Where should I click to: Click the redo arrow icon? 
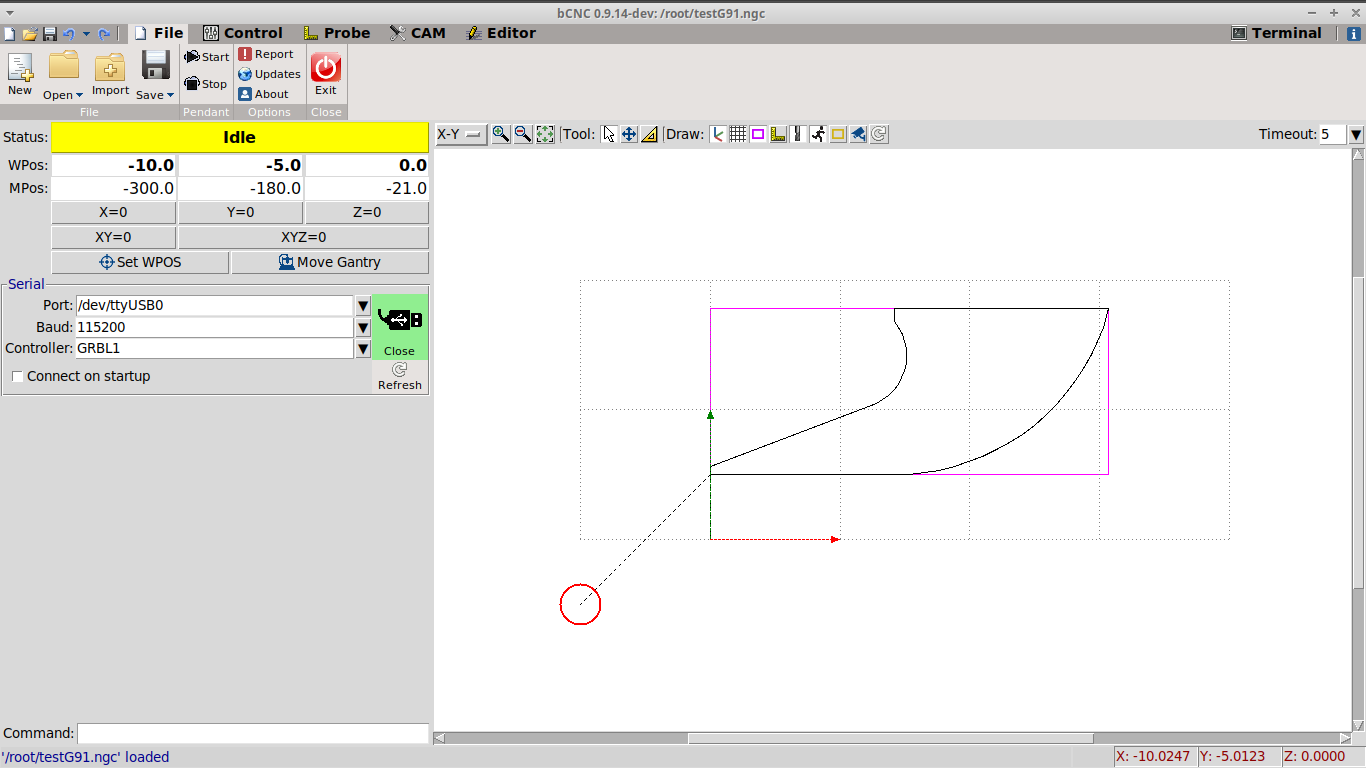click(x=104, y=34)
